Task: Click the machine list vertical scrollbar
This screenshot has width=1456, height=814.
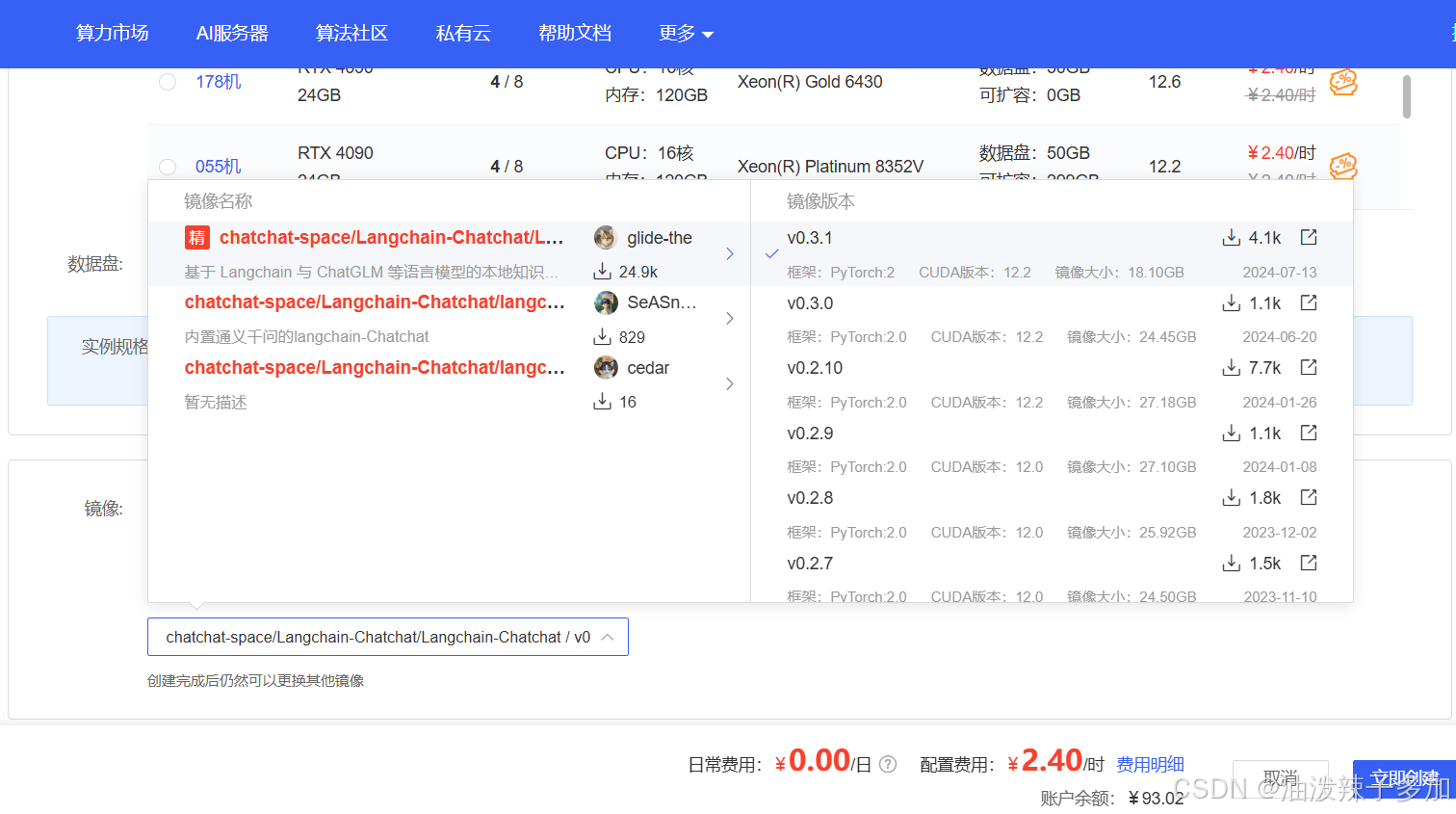Action: (1407, 96)
